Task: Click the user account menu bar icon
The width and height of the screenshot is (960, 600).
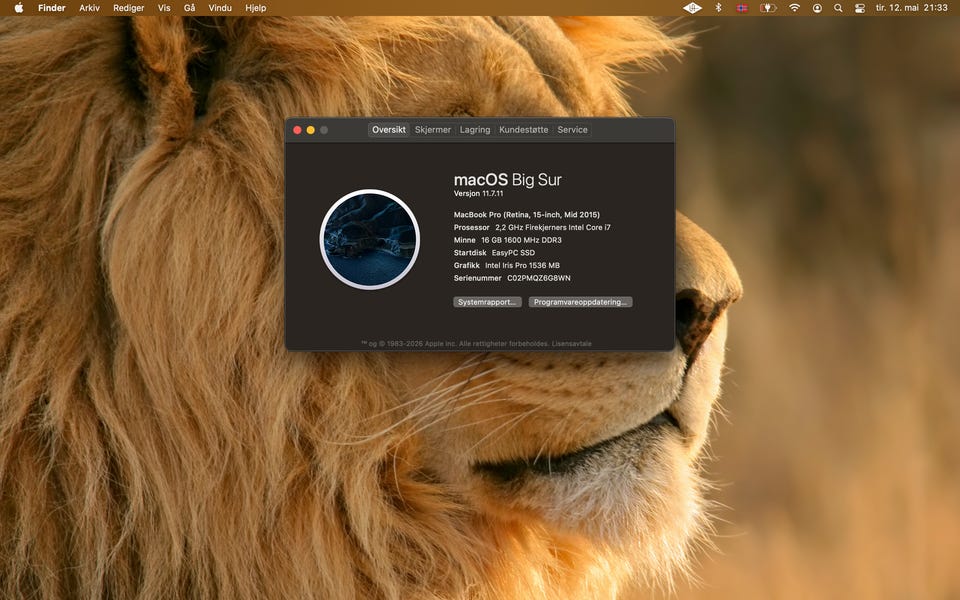Action: [x=817, y=8]
